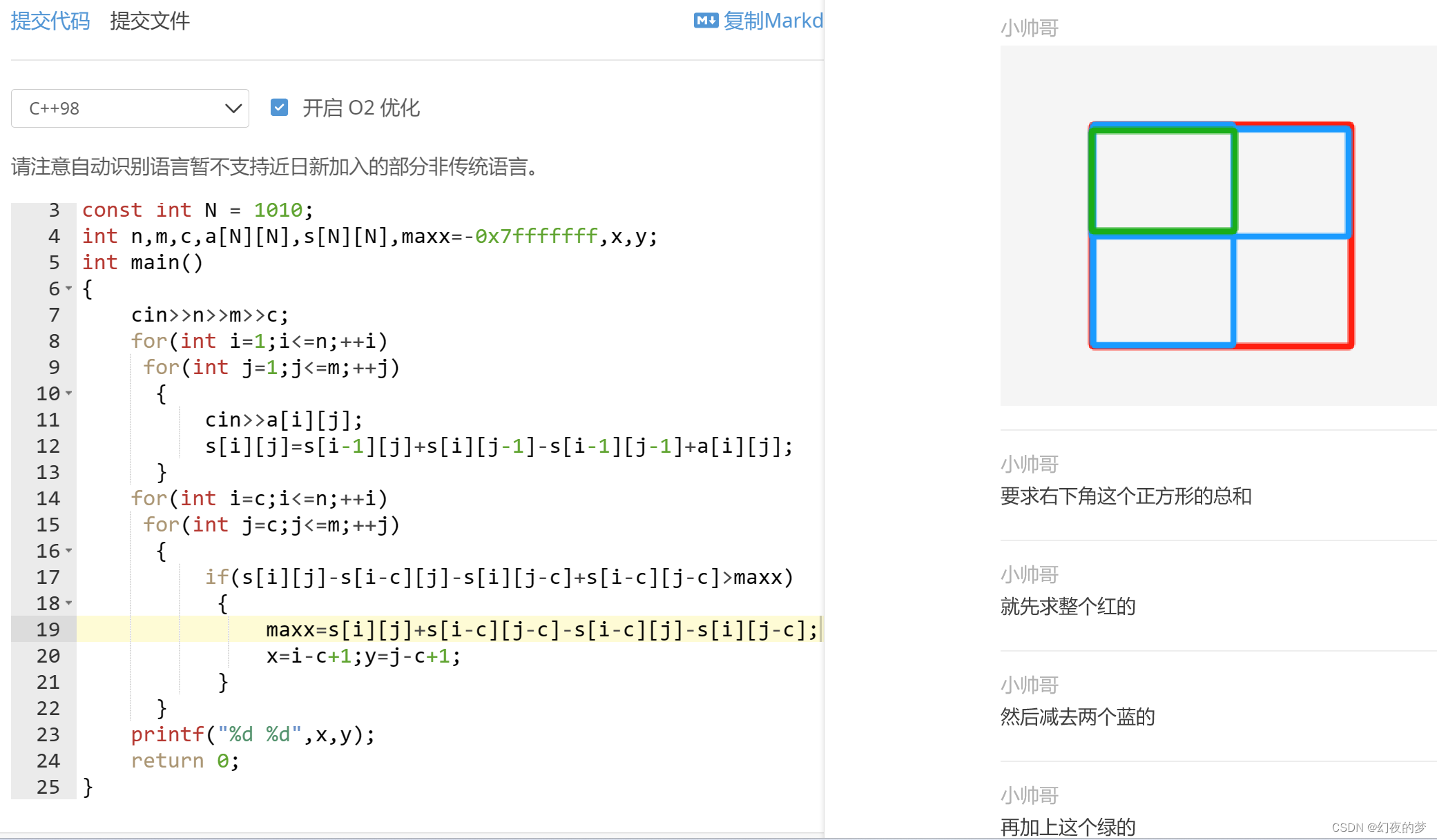Click the if condition on line 17
Image resolution: width=1437 pixels, height=840 pixels.
(x=499, y=577)
